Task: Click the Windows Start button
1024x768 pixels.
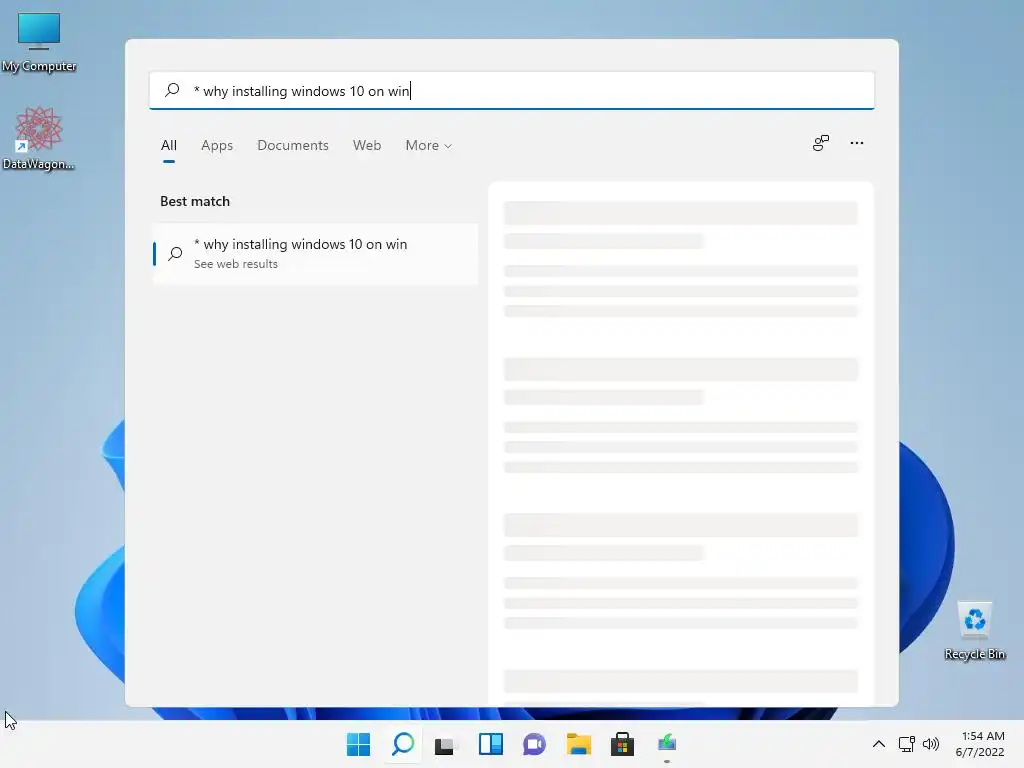Action: (358, 744)
